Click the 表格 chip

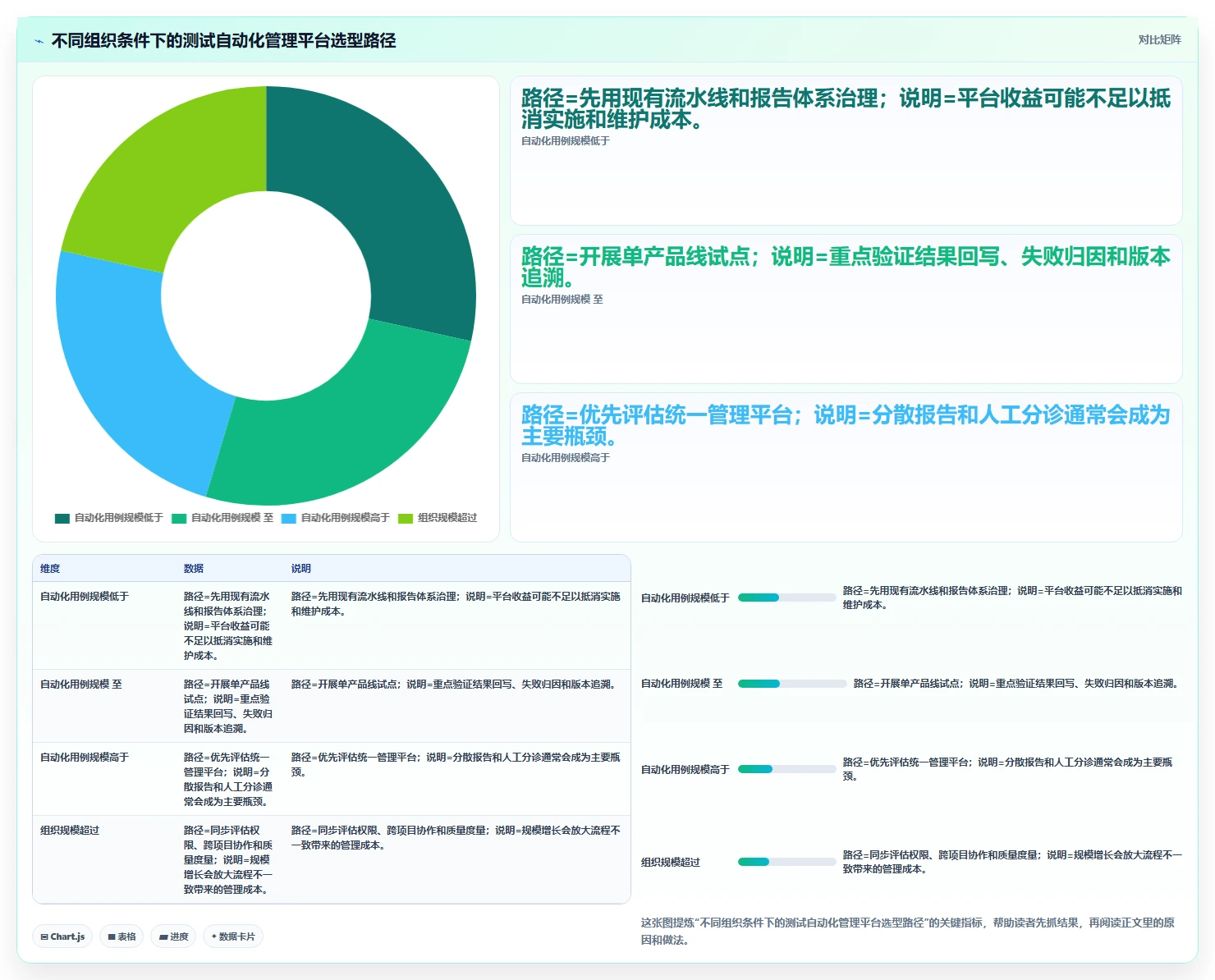(121, 936)
